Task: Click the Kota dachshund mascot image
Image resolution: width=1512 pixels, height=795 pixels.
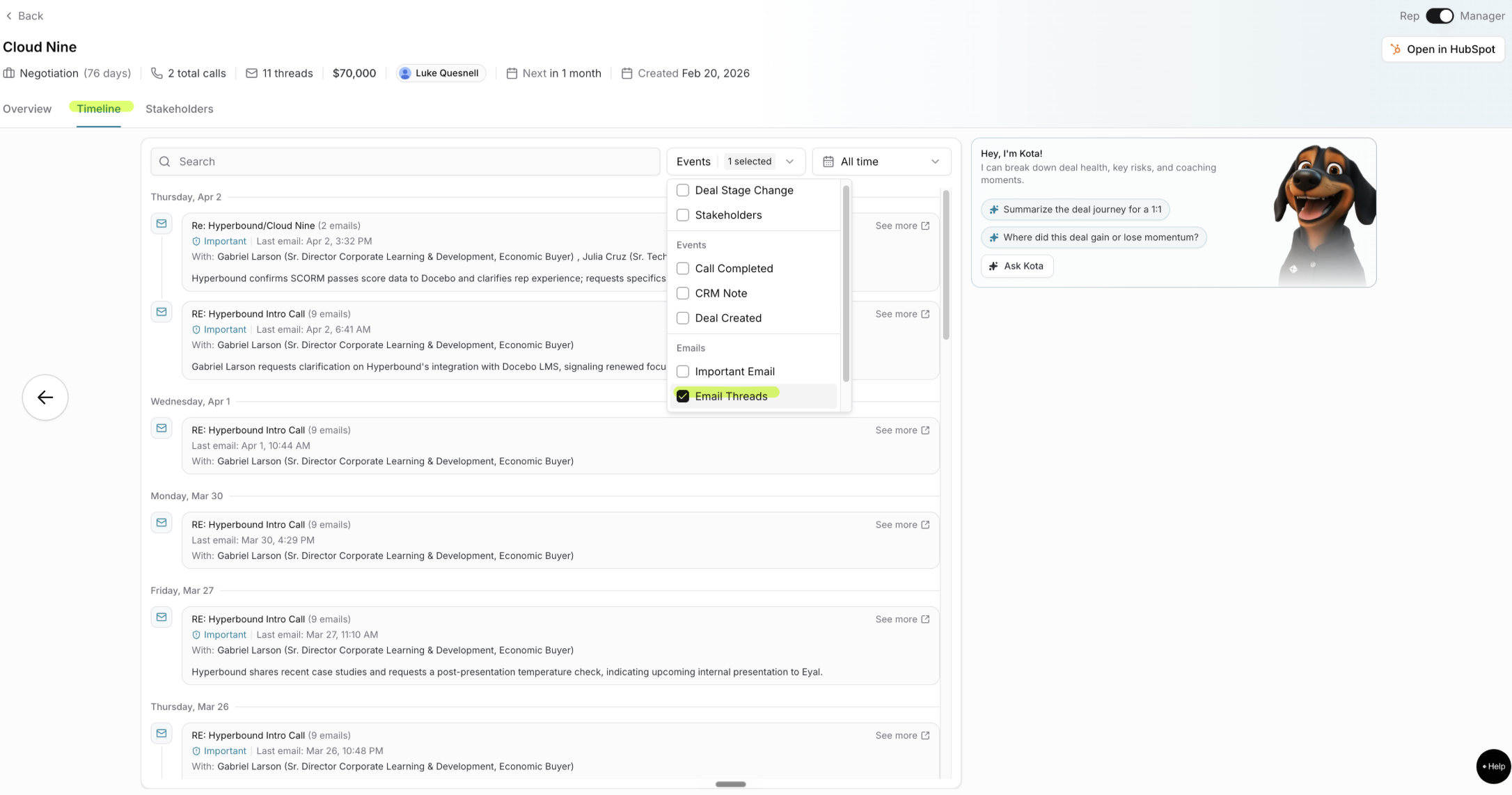Action: coord(1323,215)
